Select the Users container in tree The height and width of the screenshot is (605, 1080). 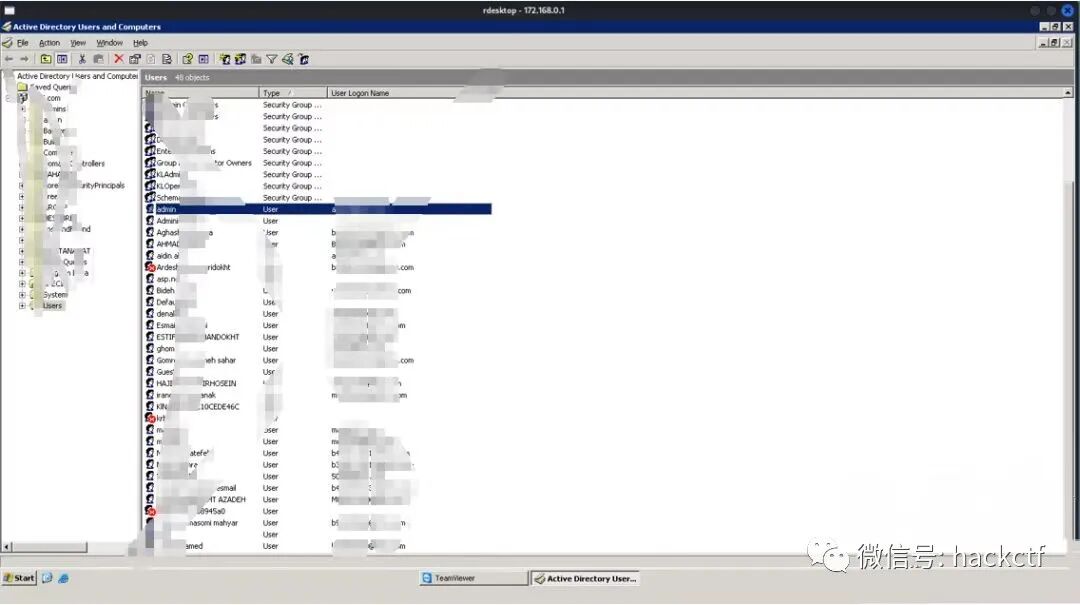[x=52, y=305]
